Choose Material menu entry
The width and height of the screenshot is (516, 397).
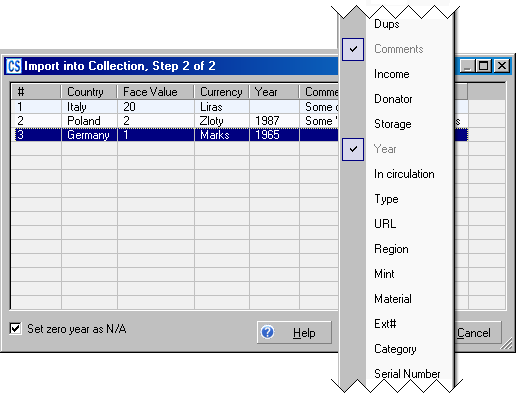[x=393, y=299]
